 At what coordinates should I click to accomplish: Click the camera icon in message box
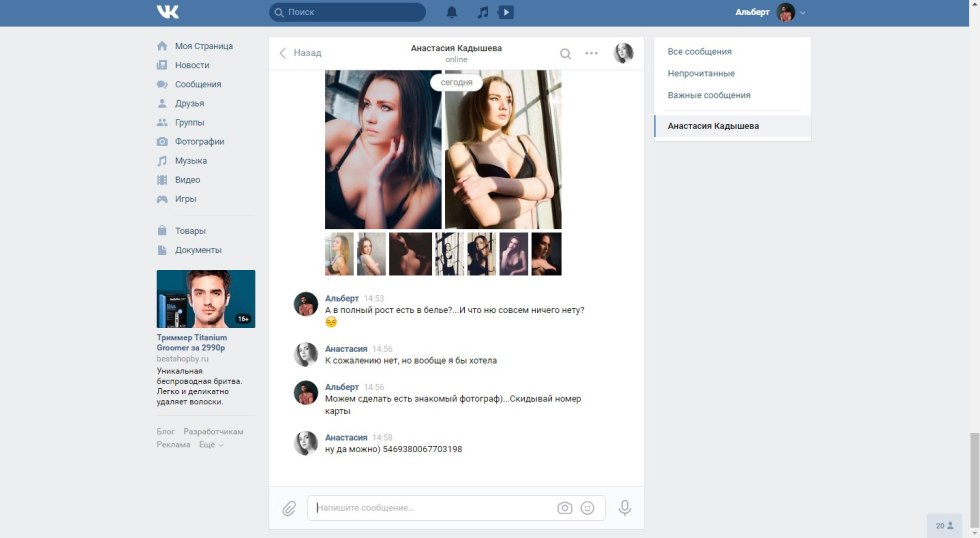point(565,508)
